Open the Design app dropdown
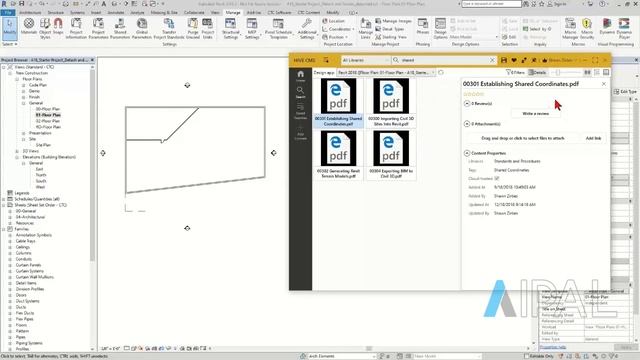 386,72
